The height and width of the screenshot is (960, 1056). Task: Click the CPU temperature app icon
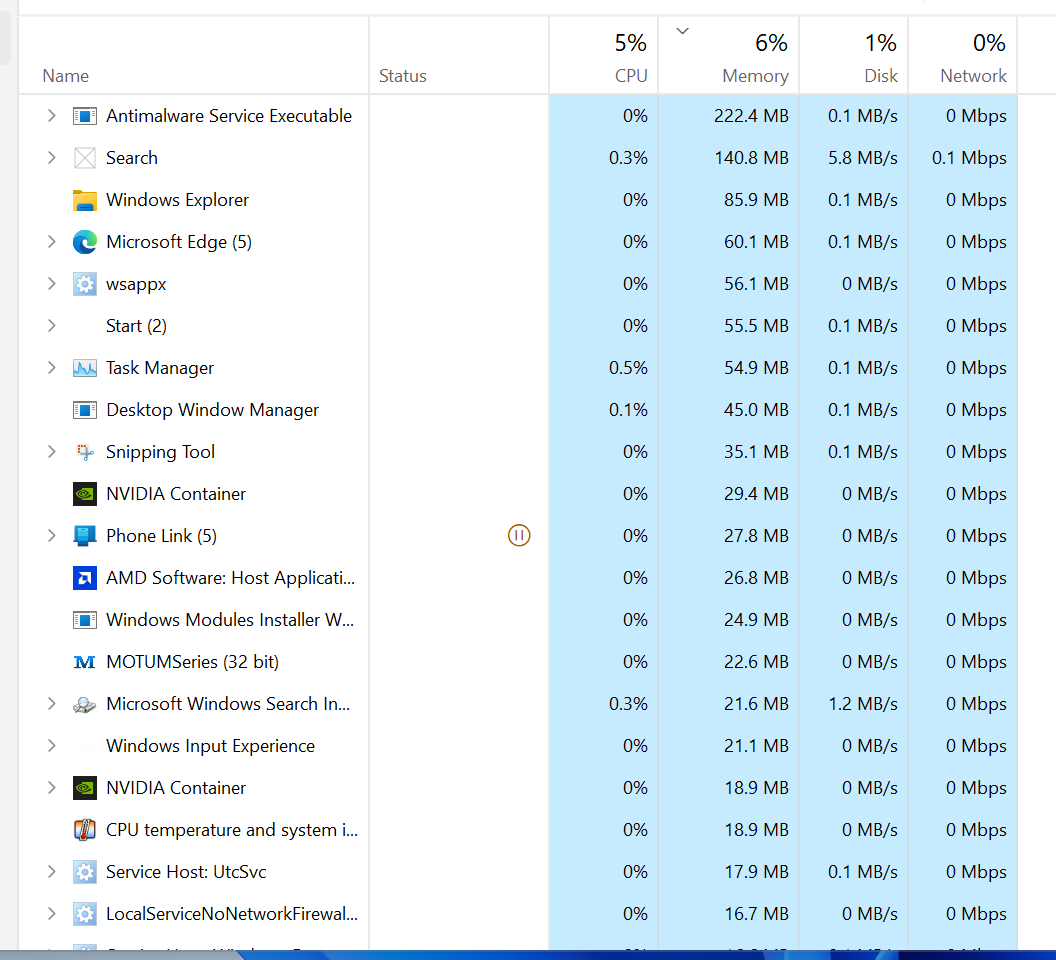point(85,830)
